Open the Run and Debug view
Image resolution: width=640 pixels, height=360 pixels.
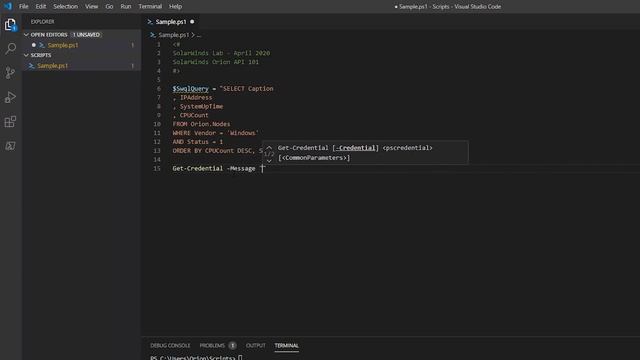point(11,97)
